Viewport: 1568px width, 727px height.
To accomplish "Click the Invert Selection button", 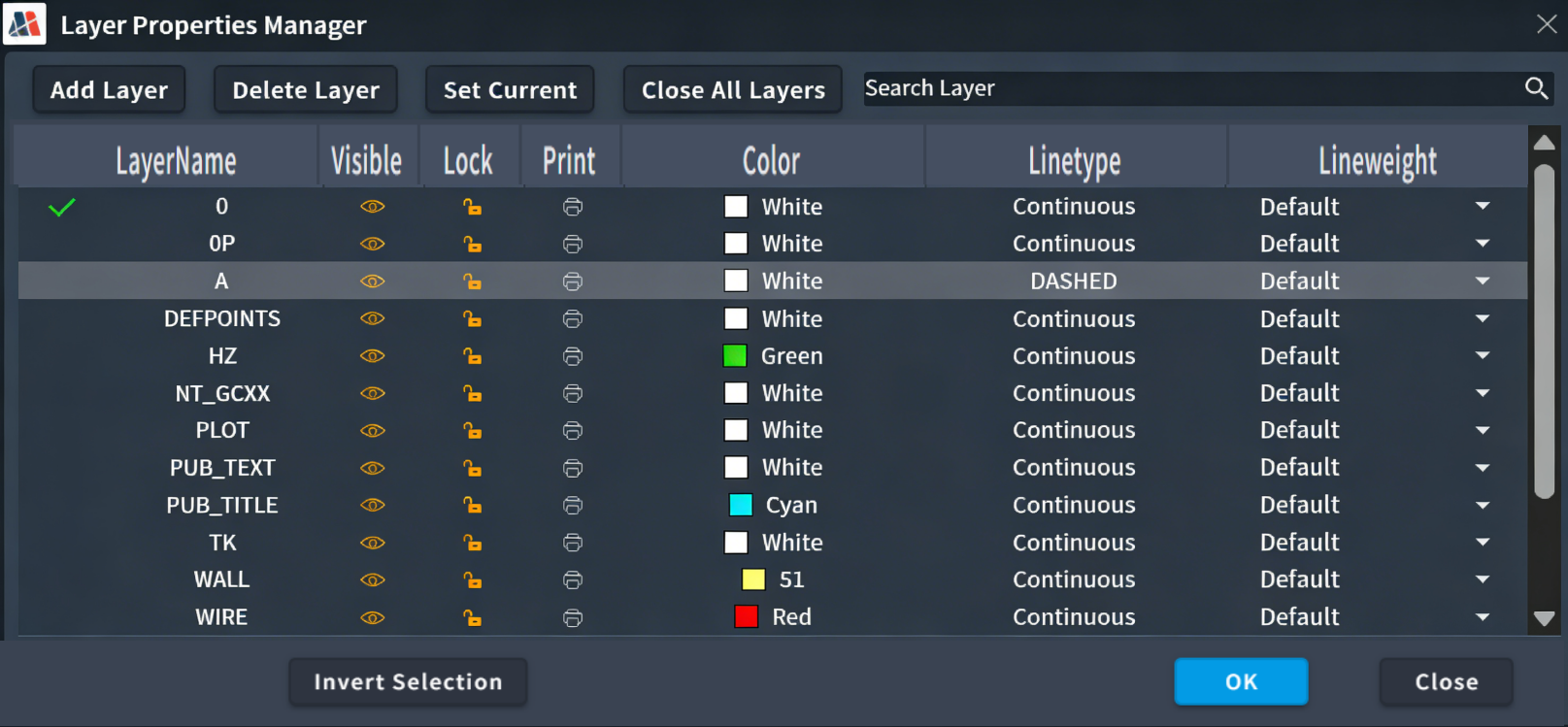I will coord(408,682).
